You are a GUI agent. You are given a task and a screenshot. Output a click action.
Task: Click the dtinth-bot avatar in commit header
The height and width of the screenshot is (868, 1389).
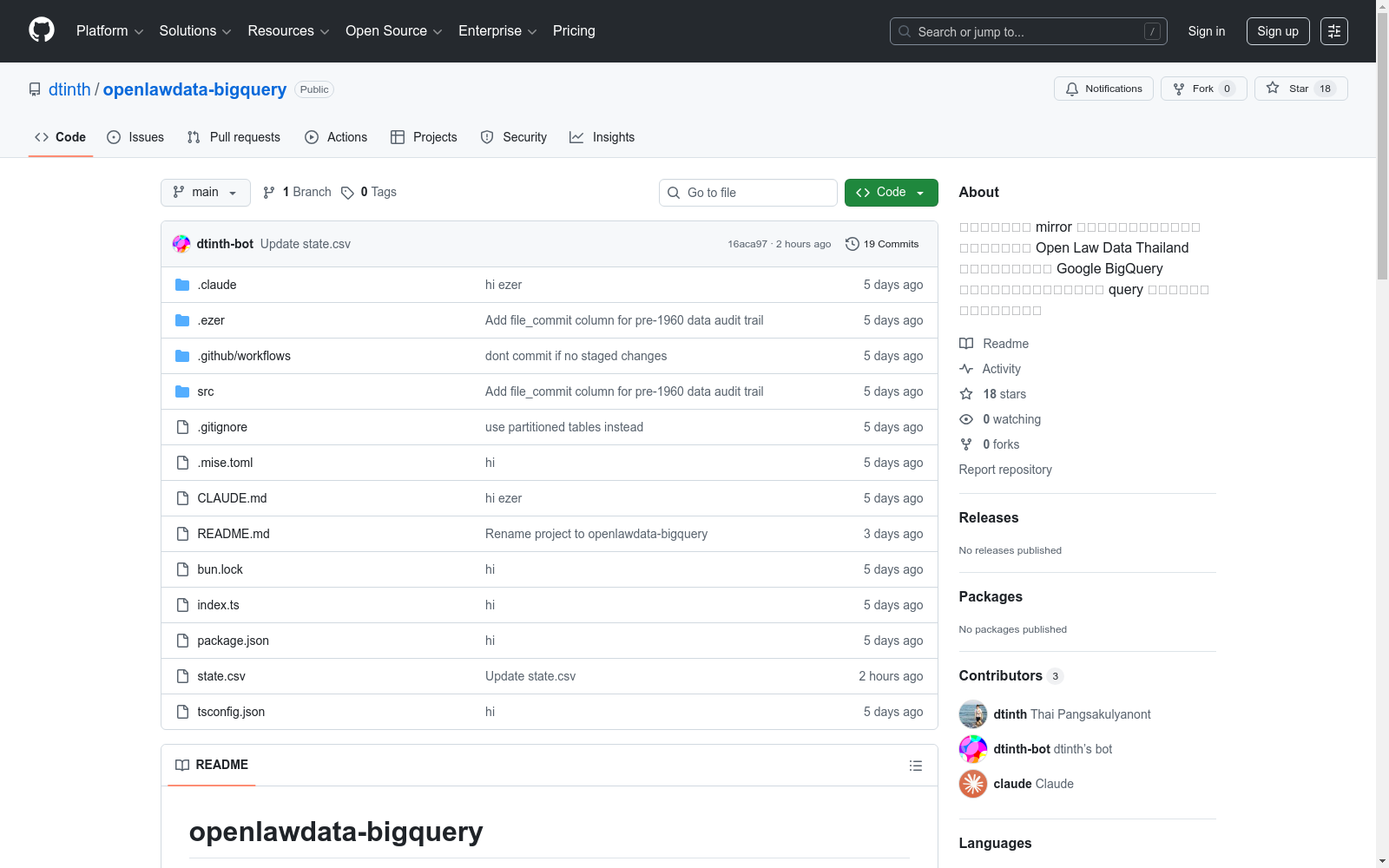[x=181, y=244]
